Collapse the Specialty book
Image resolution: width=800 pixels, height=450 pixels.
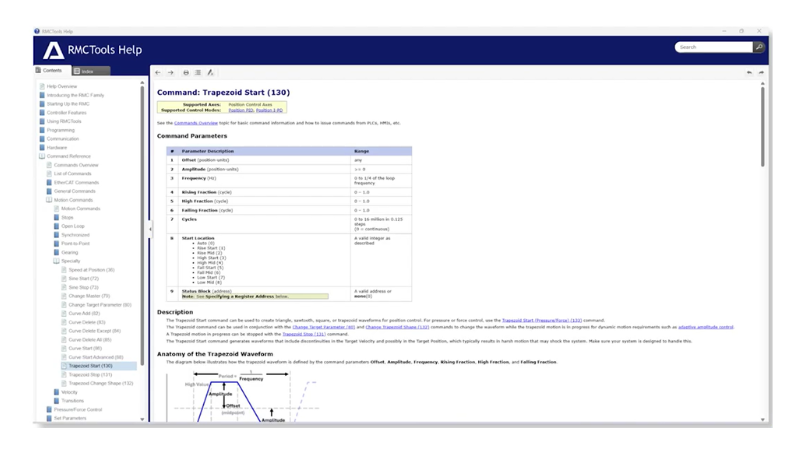point(57,261)
